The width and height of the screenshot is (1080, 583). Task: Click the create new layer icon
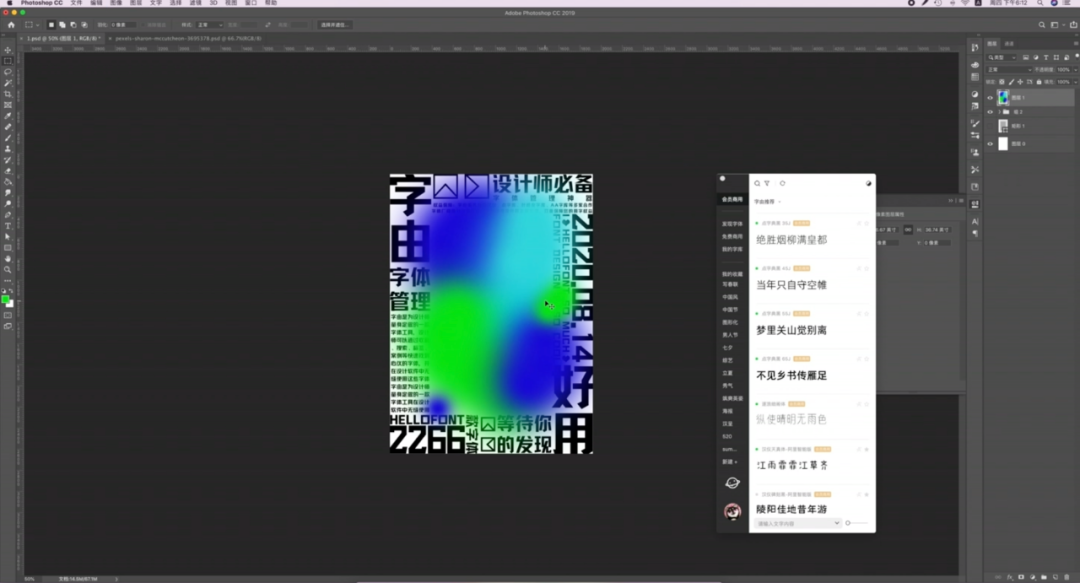1055,577
